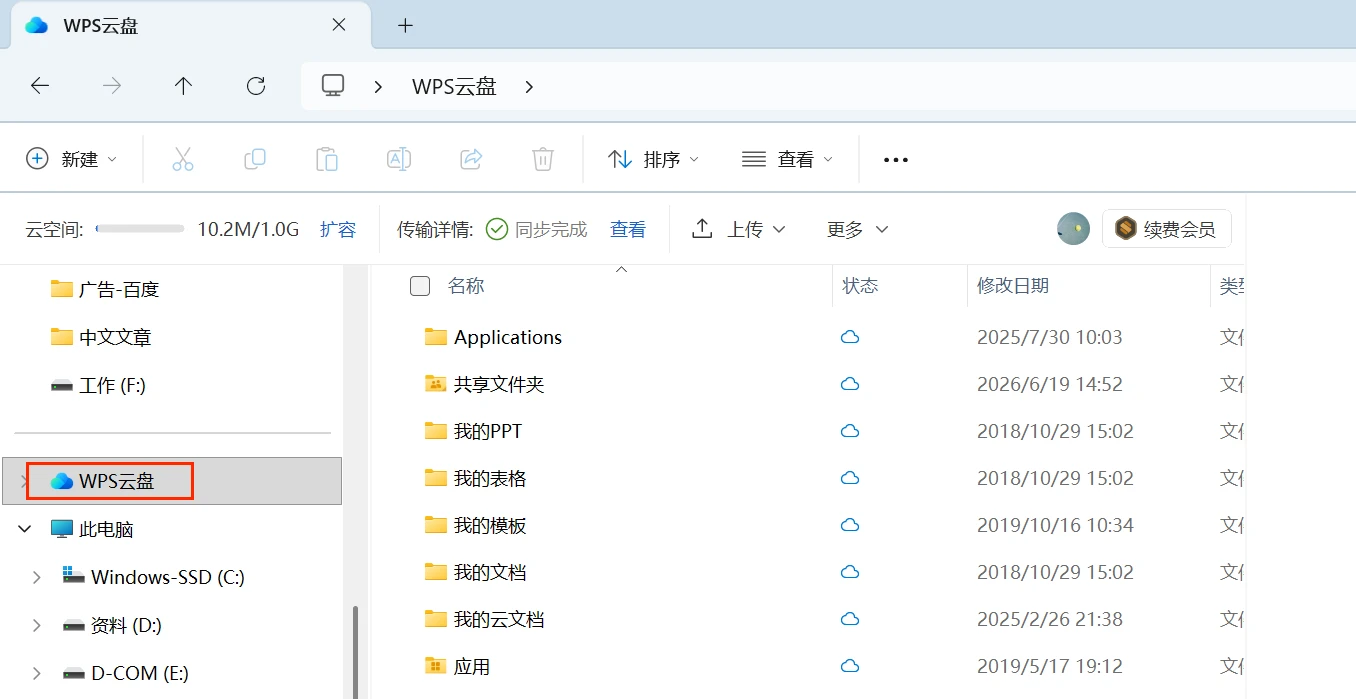Click chevron after WPS云盘 in address bar
The height and width of the screenshot is (699, 1356).
pyautogui.click(x=529, y=87)
